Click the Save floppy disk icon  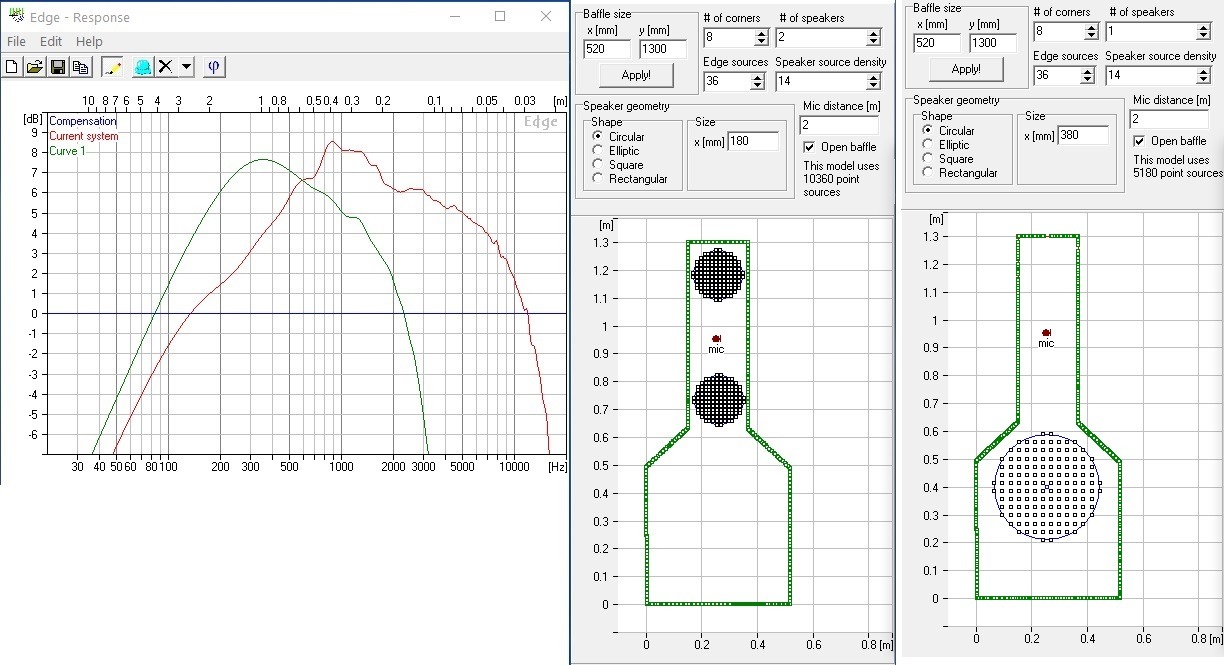(x=57, y=67)
